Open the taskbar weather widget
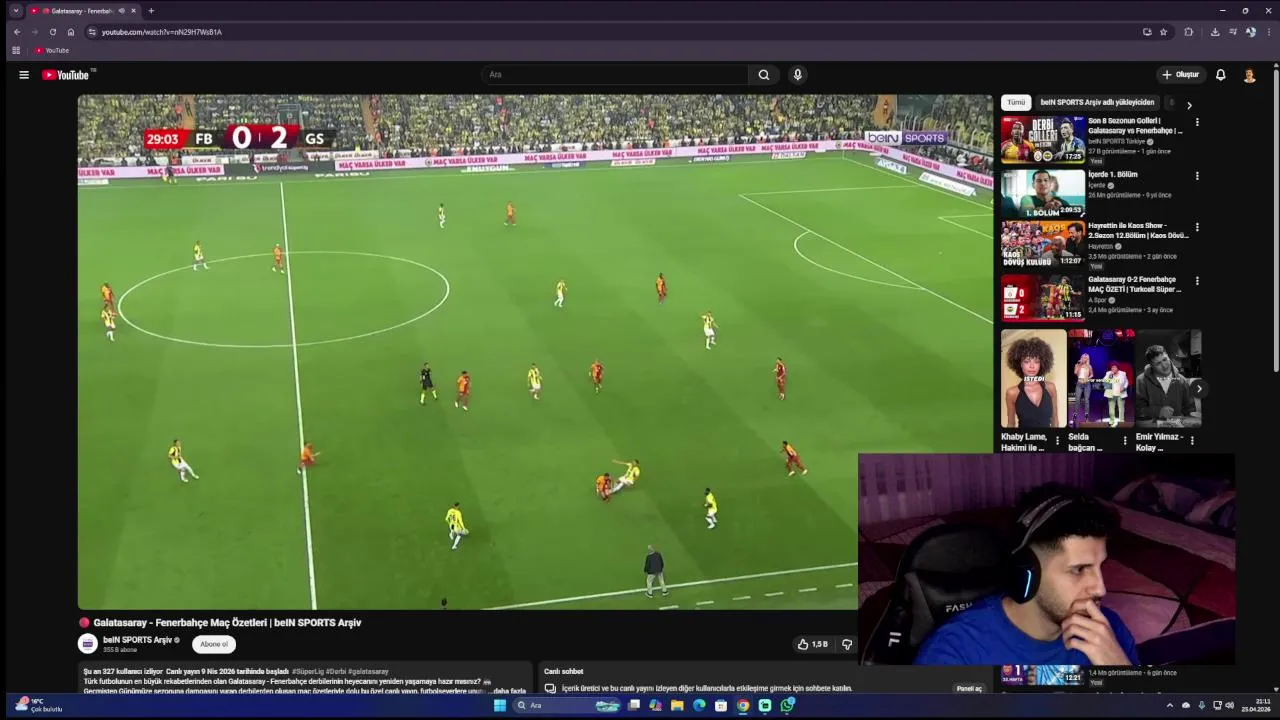The height and width of the screenshot is (720, 1280). [x=40, y=705]
